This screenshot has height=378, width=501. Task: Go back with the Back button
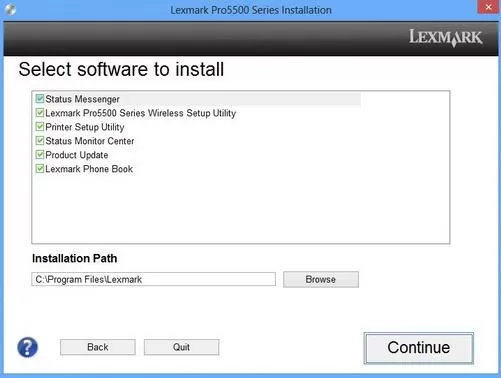click(x=98, y=347)
